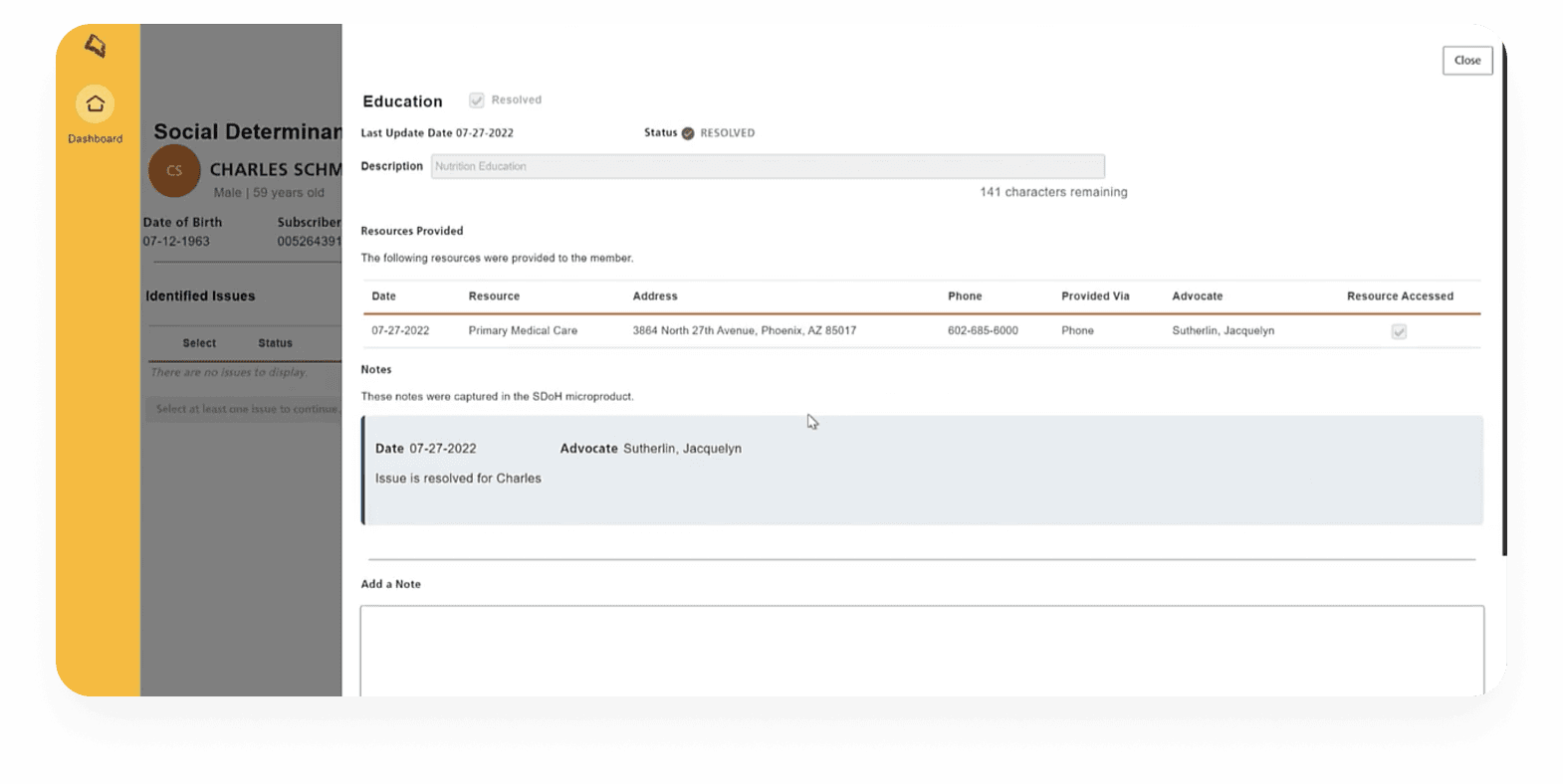The width and height of the screenshot is (1563, 784).
Task: Click the panel's vertical scrollbar
Action: click(1504, 298)
